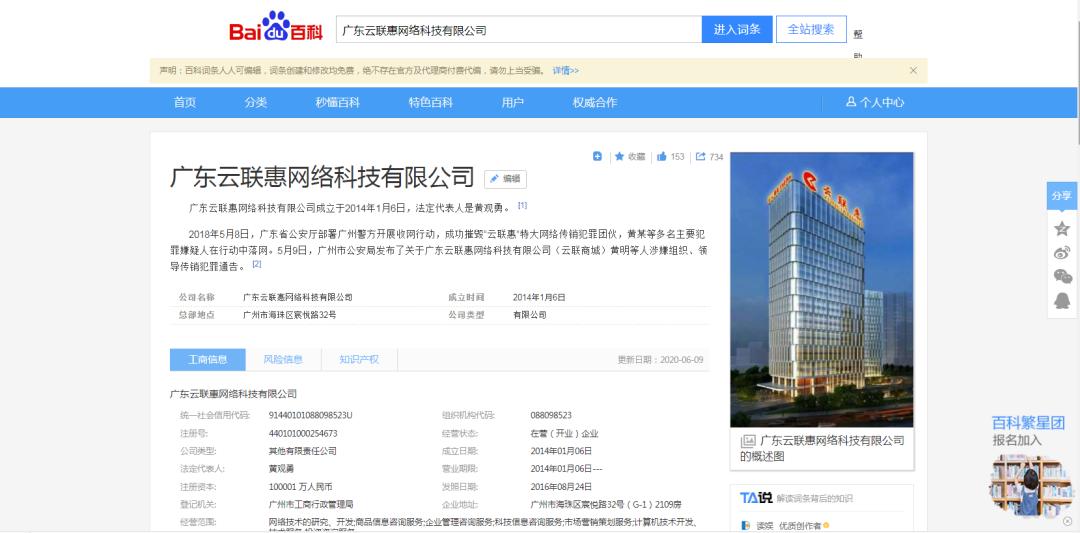1080x533 pixels.
Task: Click the thumbs-up like icon showing 153
Action: [662, 157]
